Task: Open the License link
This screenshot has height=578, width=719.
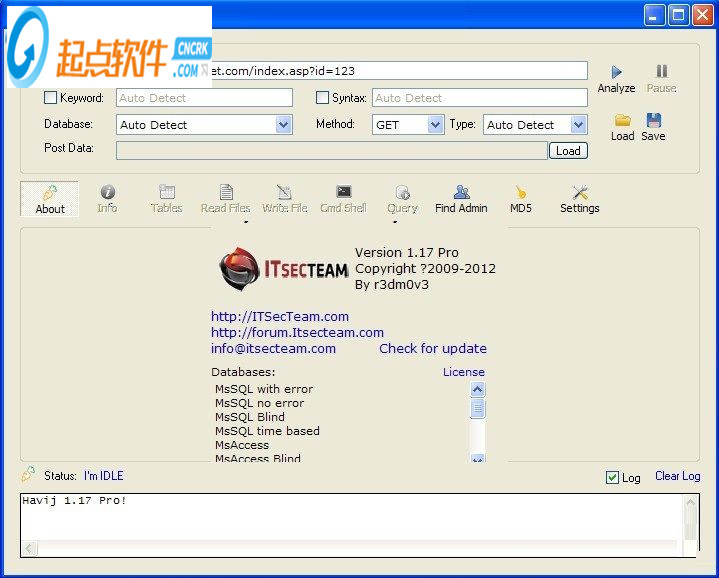Action: 464,372
